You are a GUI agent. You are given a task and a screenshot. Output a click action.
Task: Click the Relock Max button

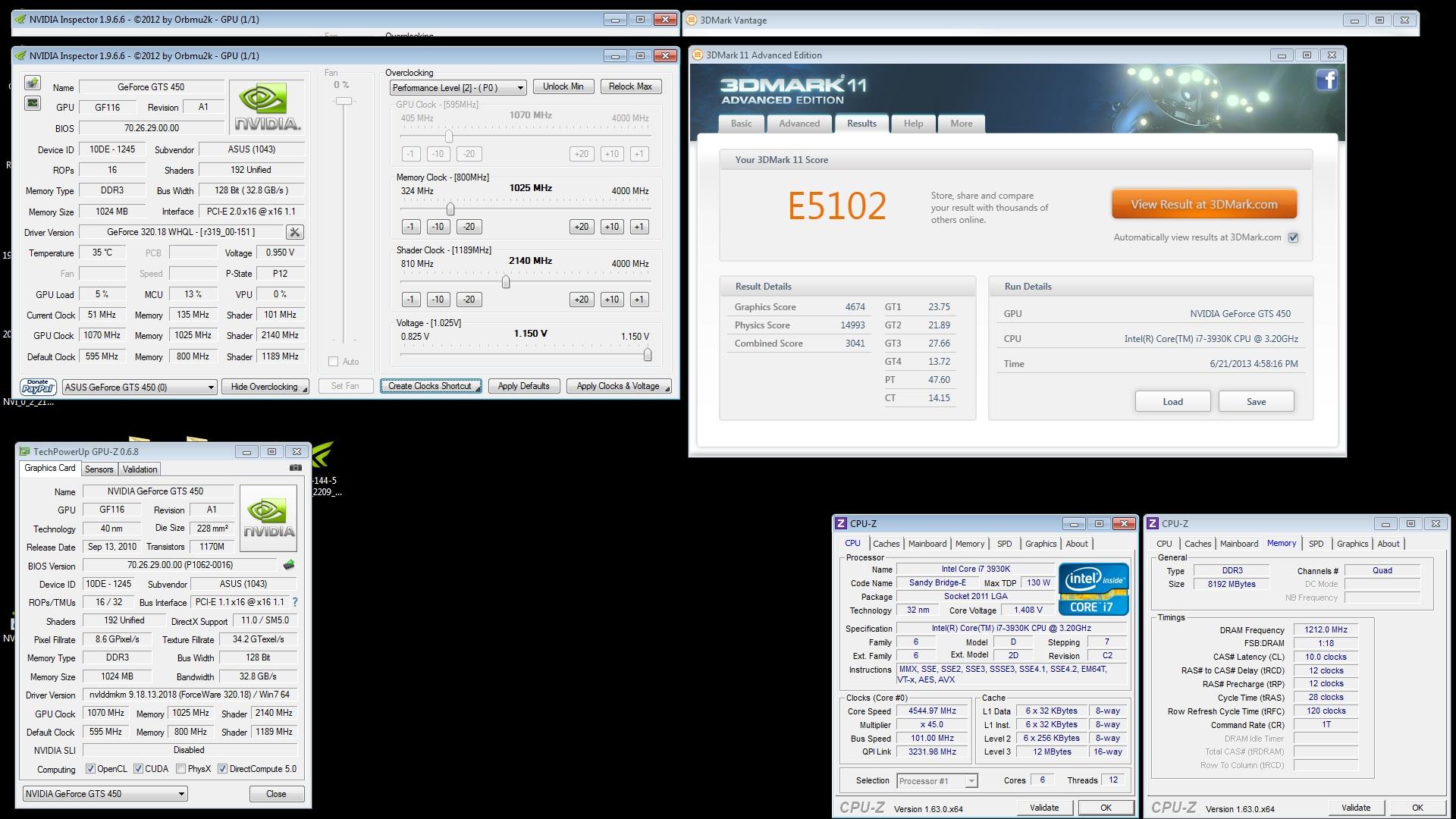630,86
